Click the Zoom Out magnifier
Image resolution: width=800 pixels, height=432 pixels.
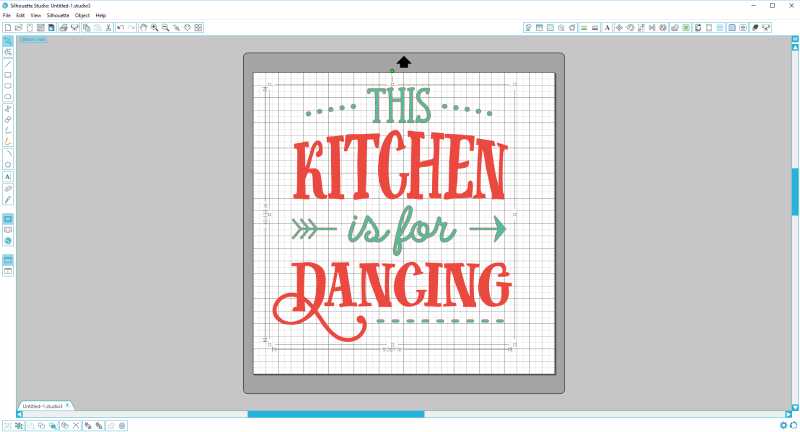(165, 28)
